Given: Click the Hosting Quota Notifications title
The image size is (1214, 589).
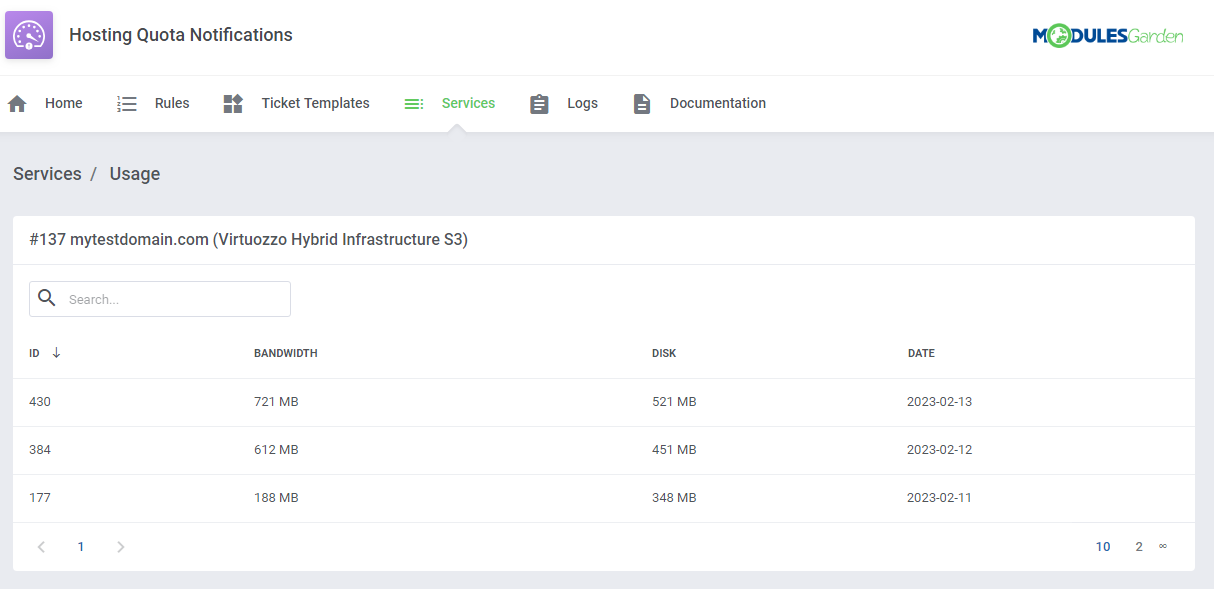Looking at the screenshot, I should pos(181,35).
